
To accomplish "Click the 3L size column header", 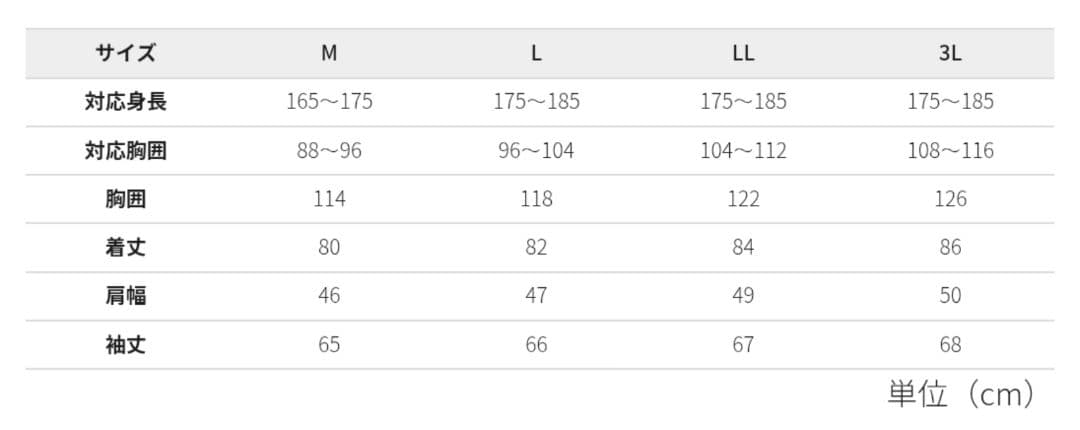I will [950, 54].
